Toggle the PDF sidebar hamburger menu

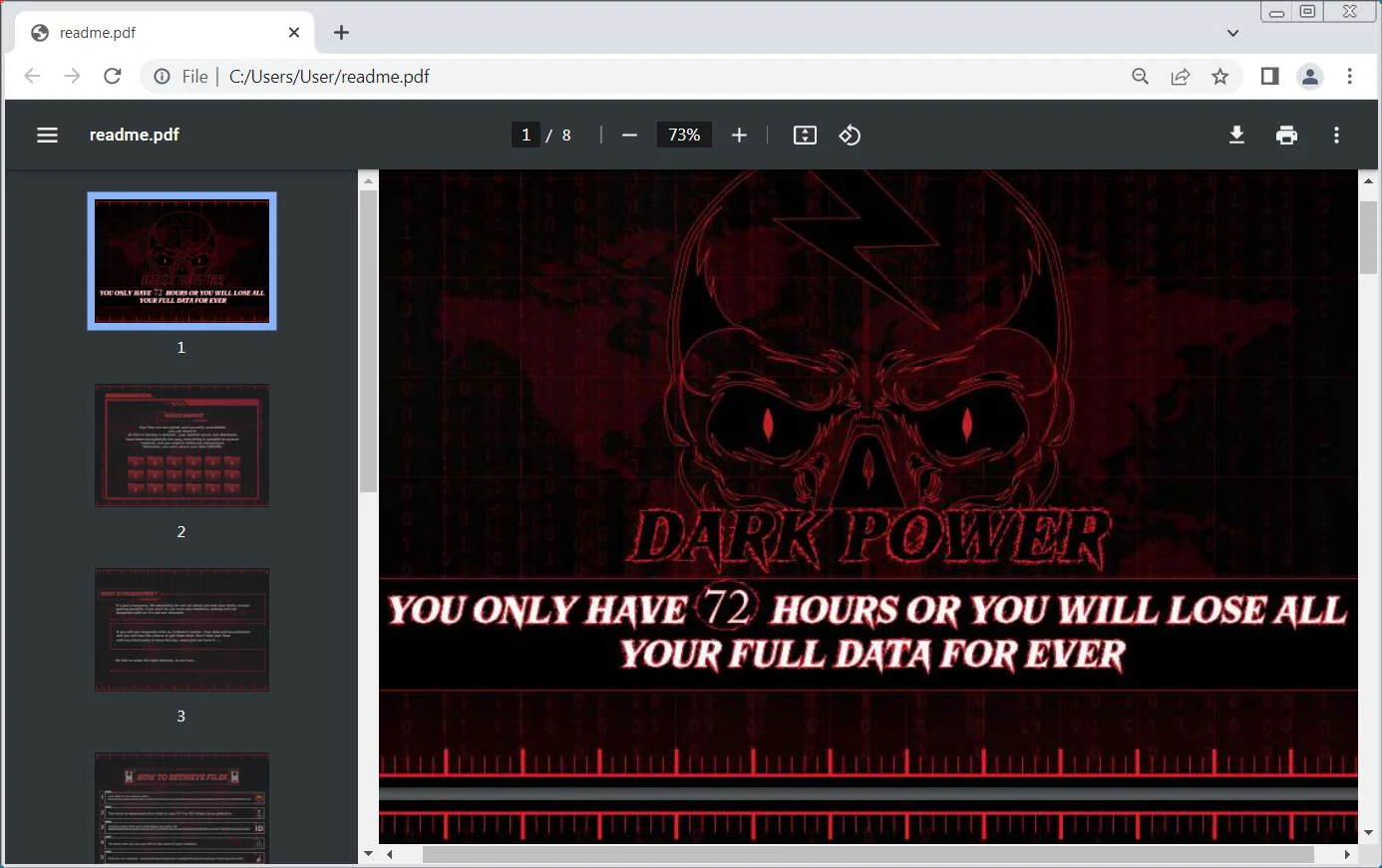point(47,136)
